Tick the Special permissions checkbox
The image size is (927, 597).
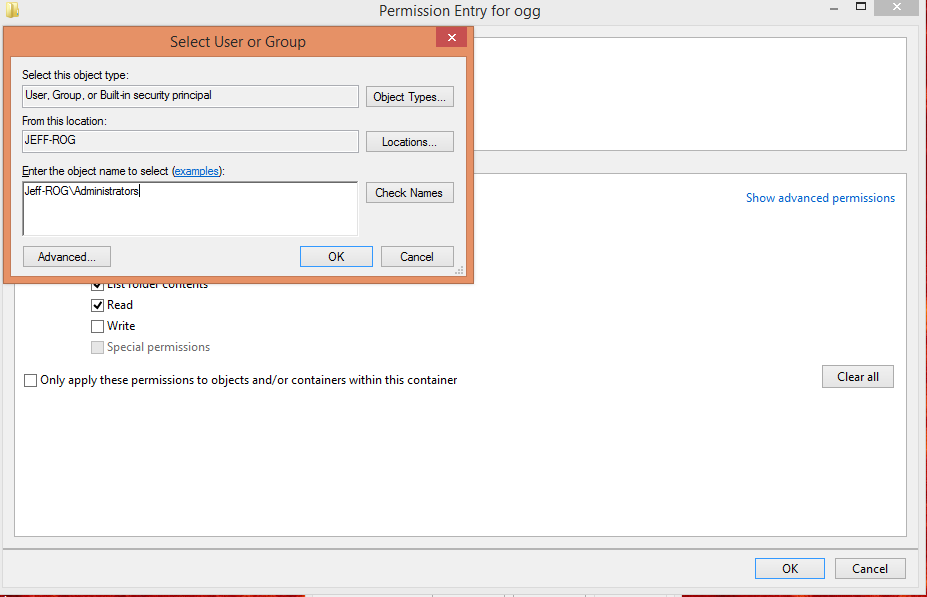(x=97, y=347)
